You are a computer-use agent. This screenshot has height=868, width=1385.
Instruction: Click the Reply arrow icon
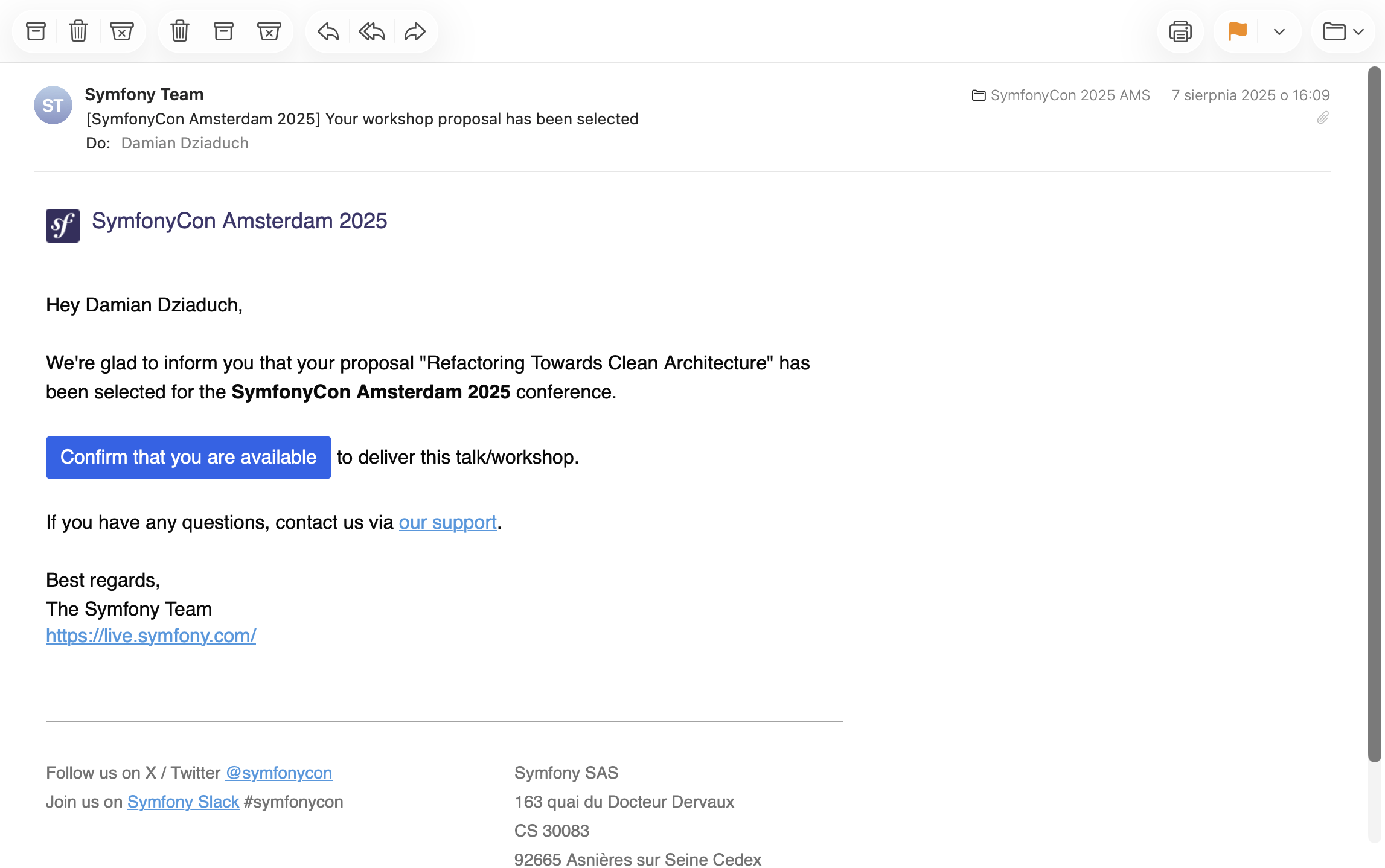tap(328, 31)
